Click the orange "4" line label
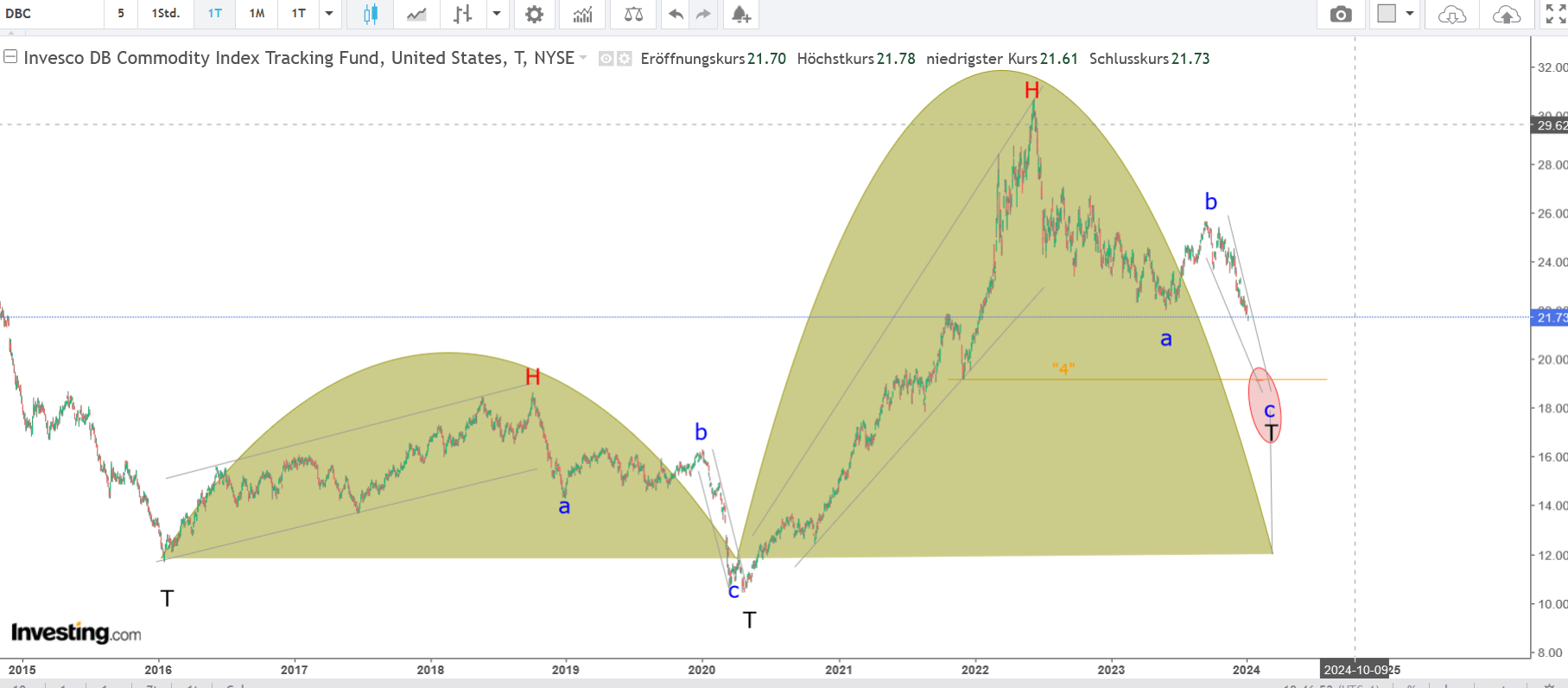 point(1063,369)
